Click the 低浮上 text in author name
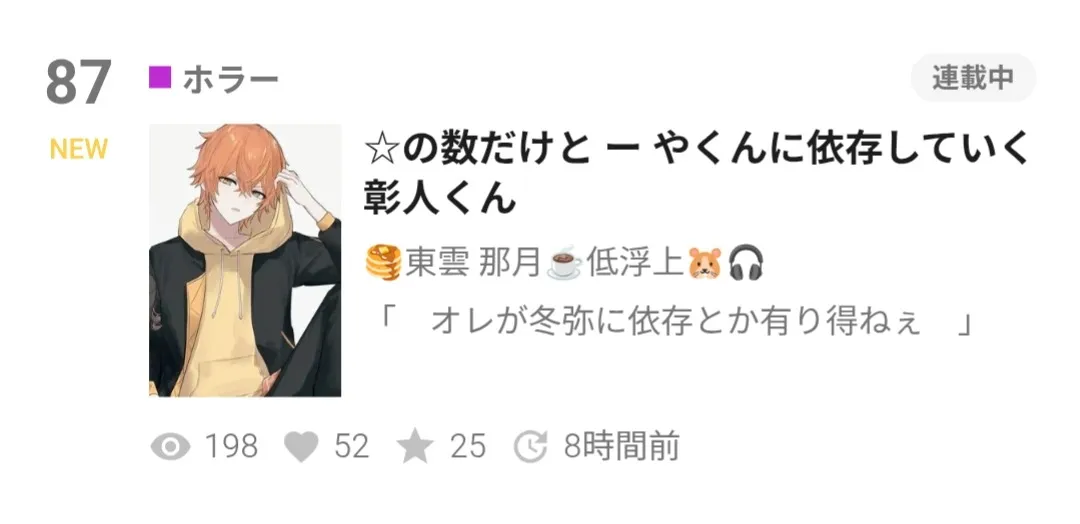This screenshot has height=524, width=1080. [634, 264]
